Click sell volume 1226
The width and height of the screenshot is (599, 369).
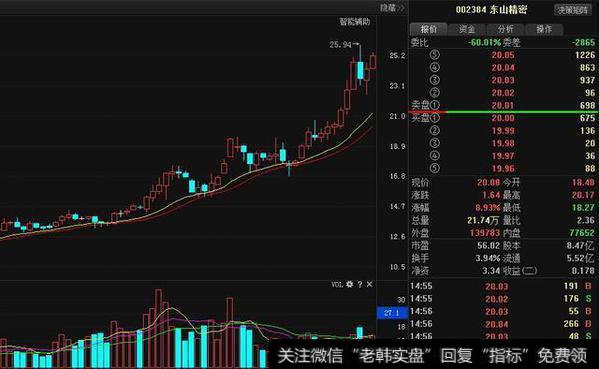[585, 55]
